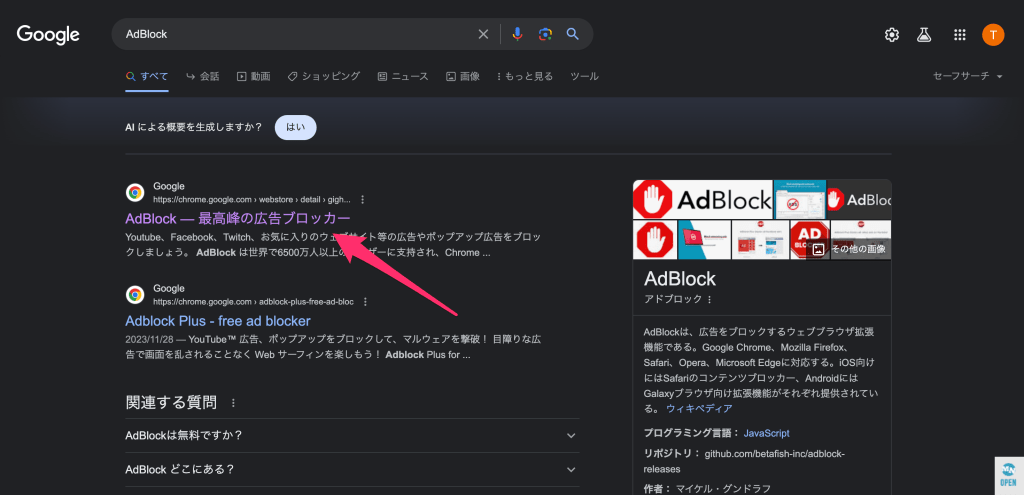The image size is (1024, 495).
Task: Switch to the 画像 tab
Action: click(x=463, y=76)
